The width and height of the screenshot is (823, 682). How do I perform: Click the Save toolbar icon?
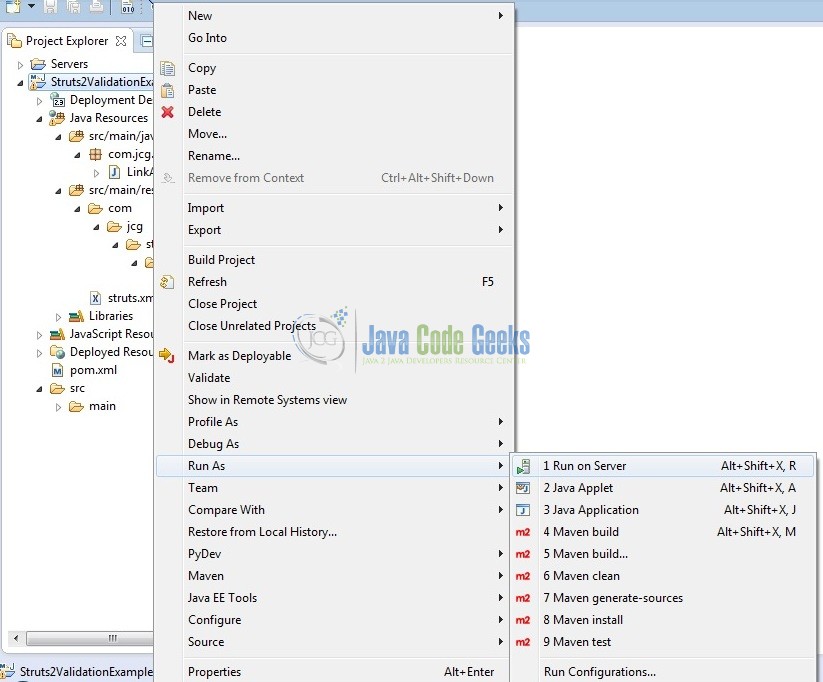(x=50, y=8)
